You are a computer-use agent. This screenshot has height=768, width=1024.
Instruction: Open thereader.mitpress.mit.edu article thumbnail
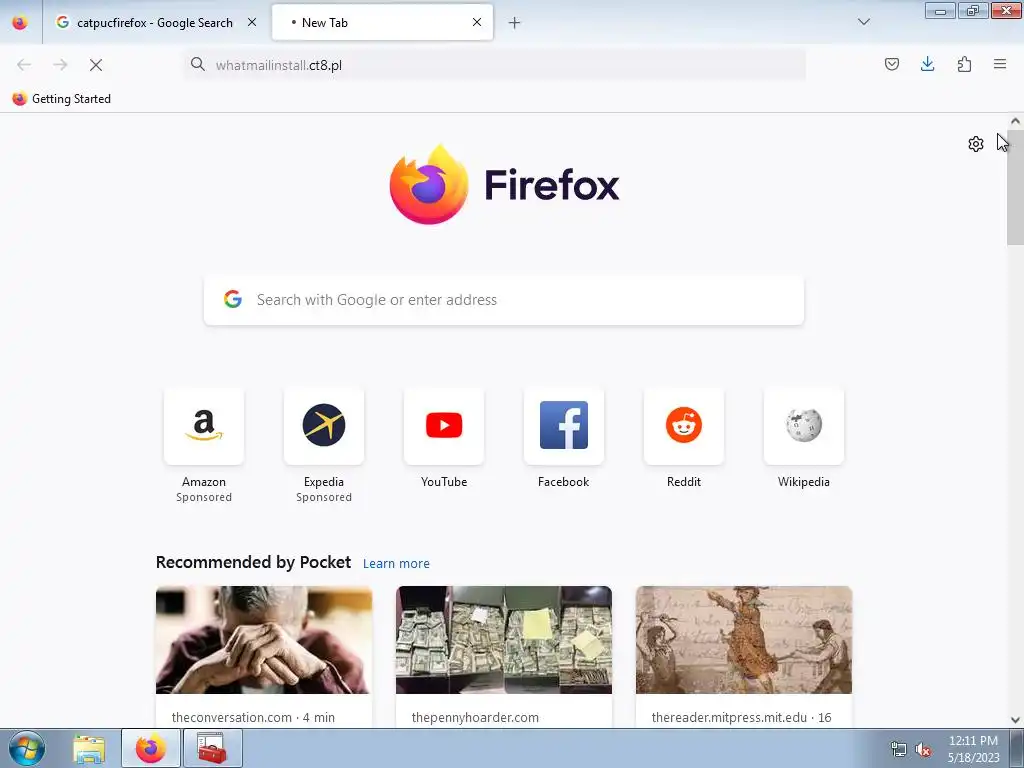pyautogui.click(x=744, y=640)
